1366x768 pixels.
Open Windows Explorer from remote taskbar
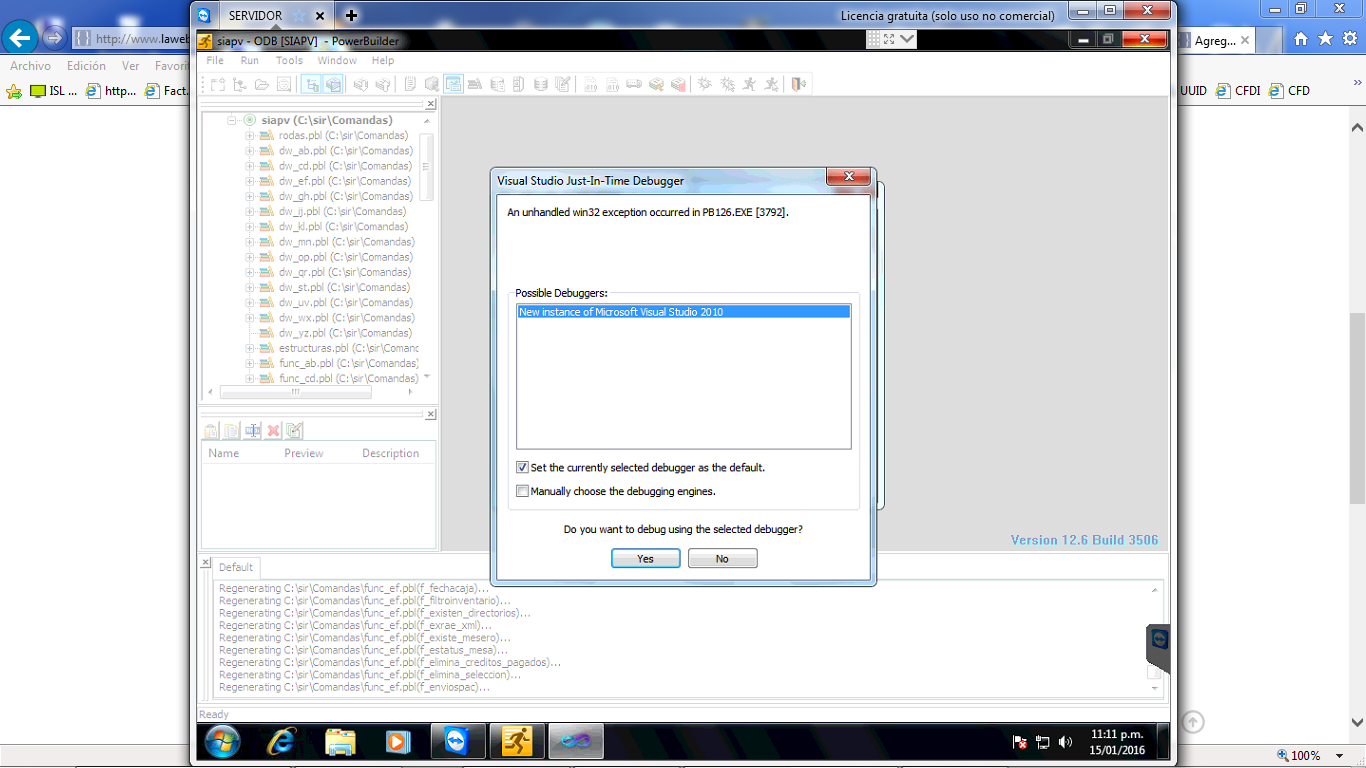(x=341, y=741)
